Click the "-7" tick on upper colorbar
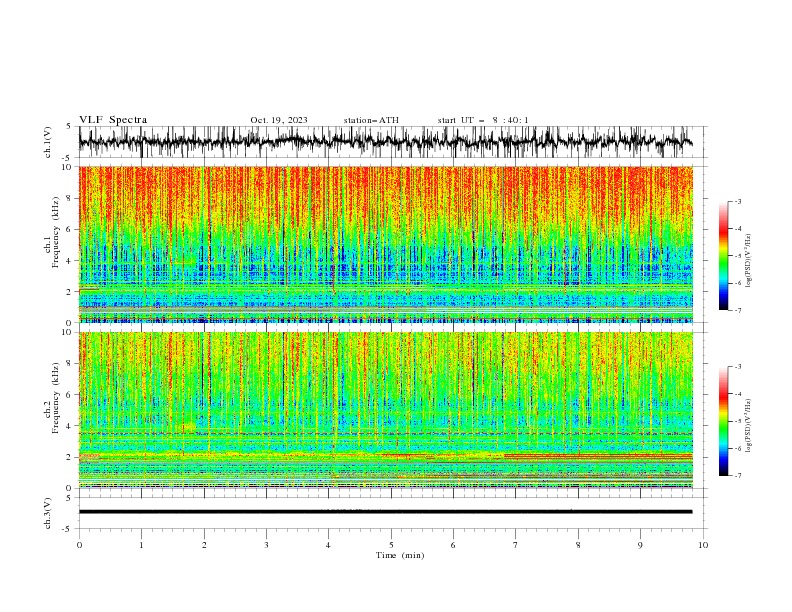The image size is (792, 612). (x=737, y=310)
